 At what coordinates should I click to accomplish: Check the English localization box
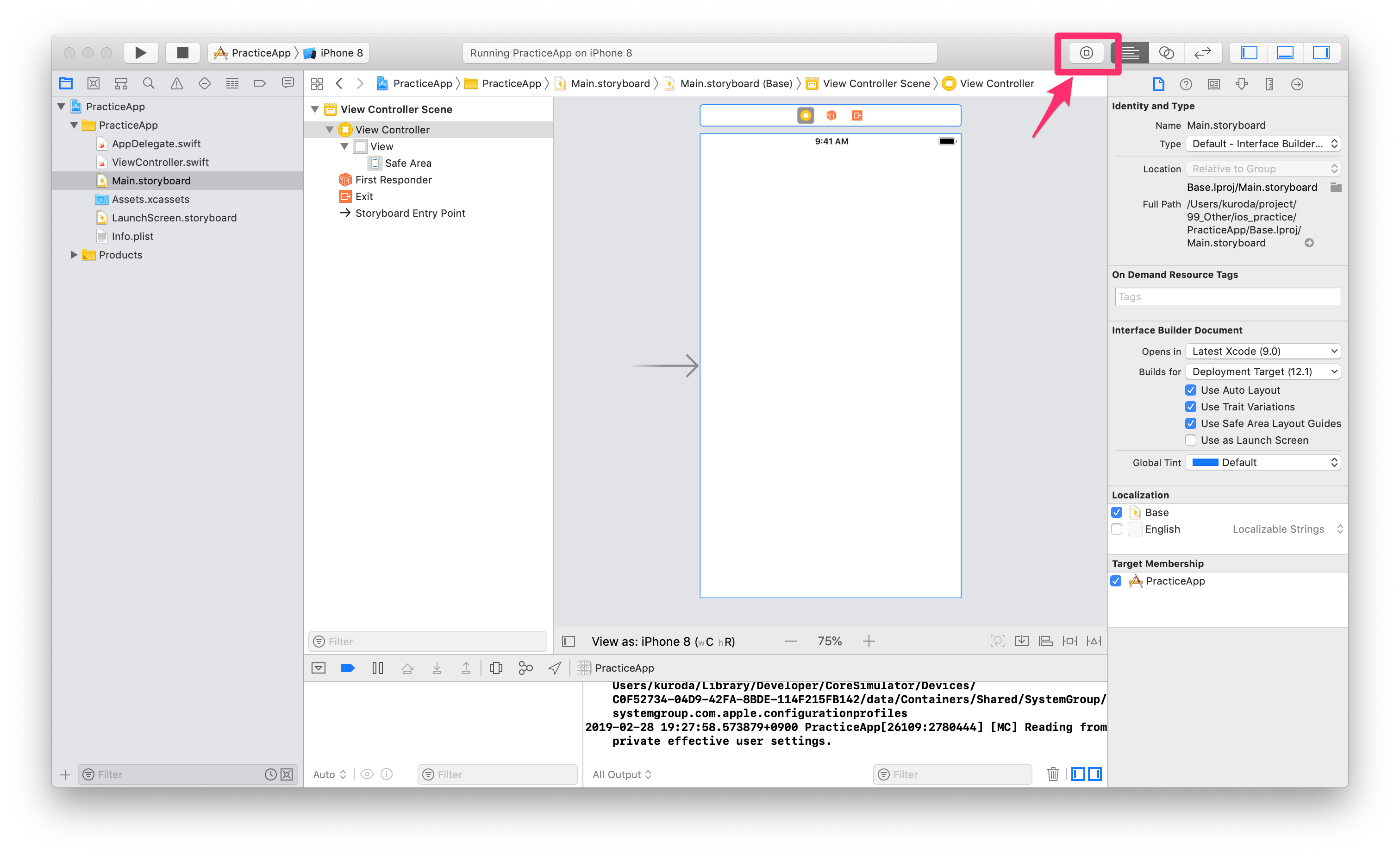[x=1117, y=529]
